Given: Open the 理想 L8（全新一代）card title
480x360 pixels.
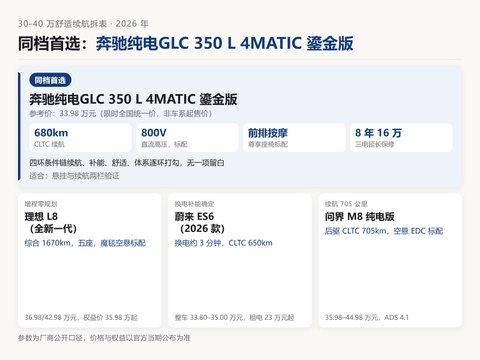Looking at the screenshot, I should 51,222.
